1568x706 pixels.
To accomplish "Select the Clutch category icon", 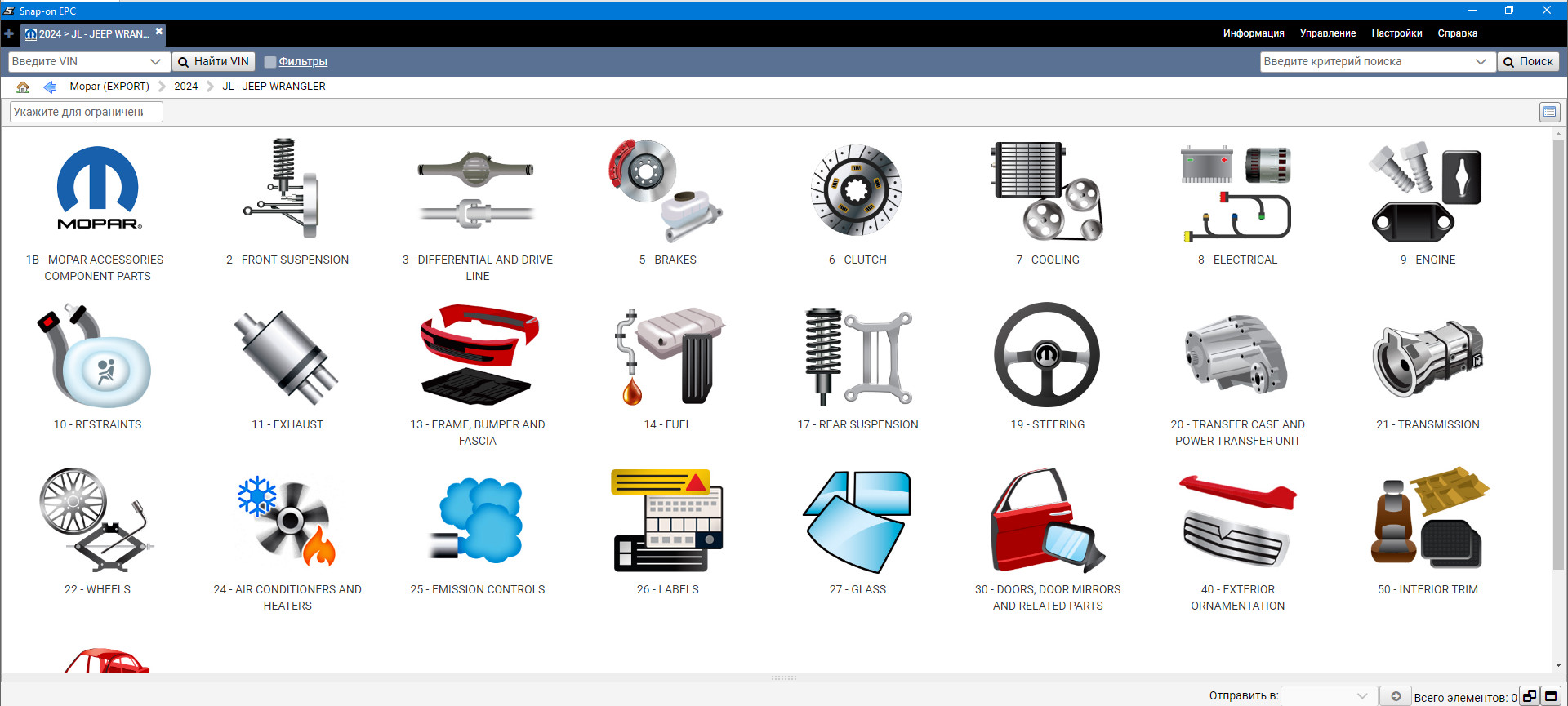I will 857,191.
